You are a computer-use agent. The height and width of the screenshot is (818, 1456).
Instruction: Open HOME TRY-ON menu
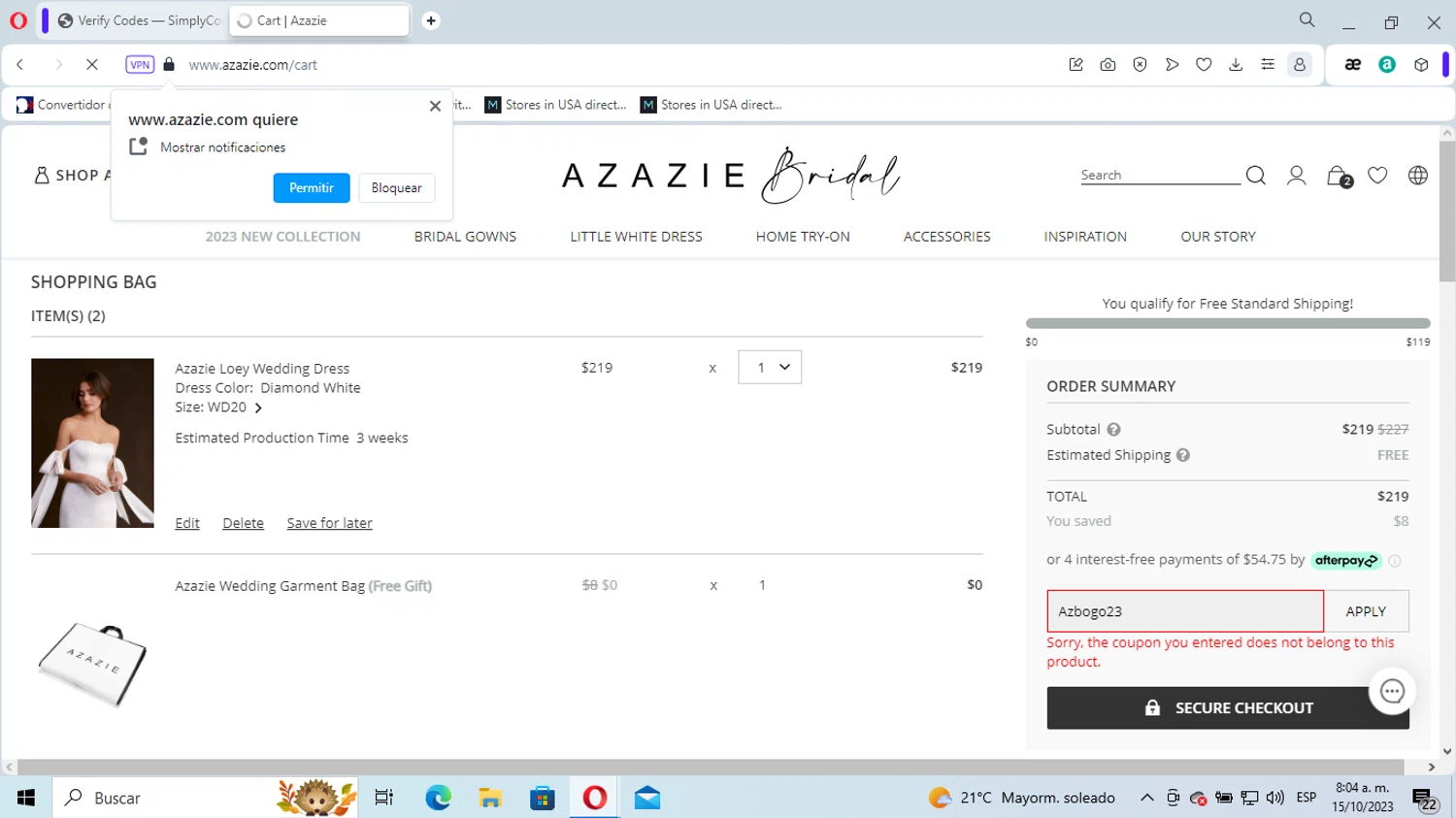click(x=803, y=237)
